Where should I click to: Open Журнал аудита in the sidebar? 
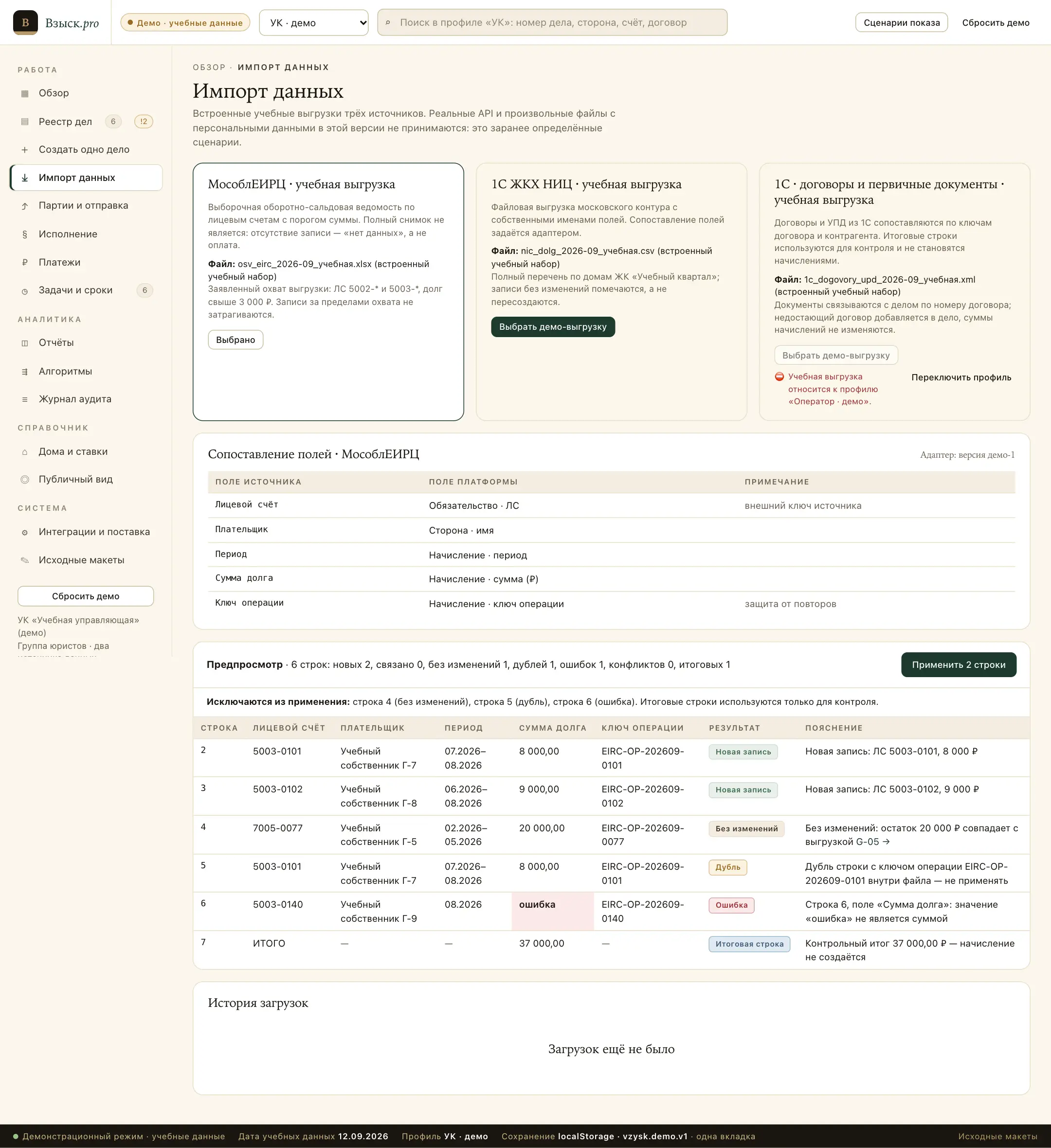pos(86,399)
